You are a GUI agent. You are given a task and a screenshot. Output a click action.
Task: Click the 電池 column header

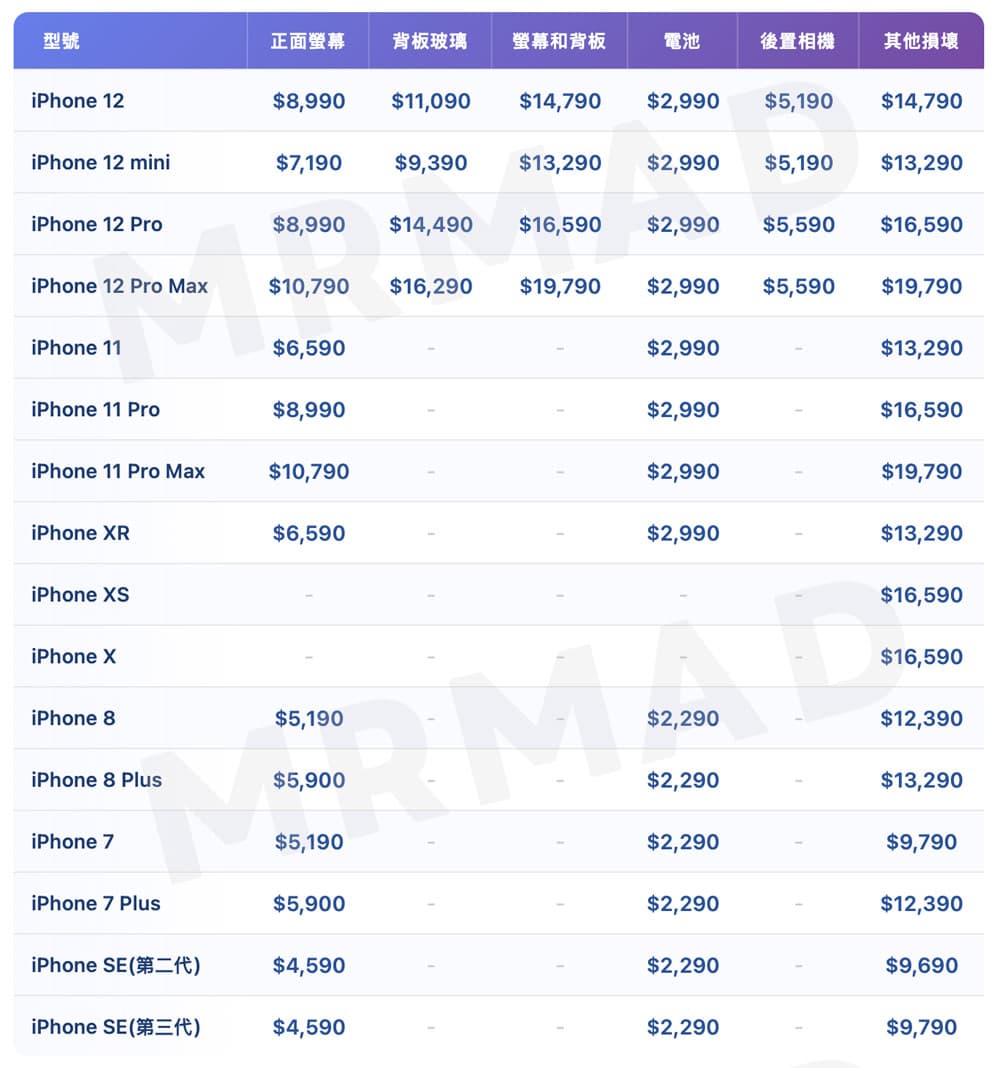tap(682, 41)
